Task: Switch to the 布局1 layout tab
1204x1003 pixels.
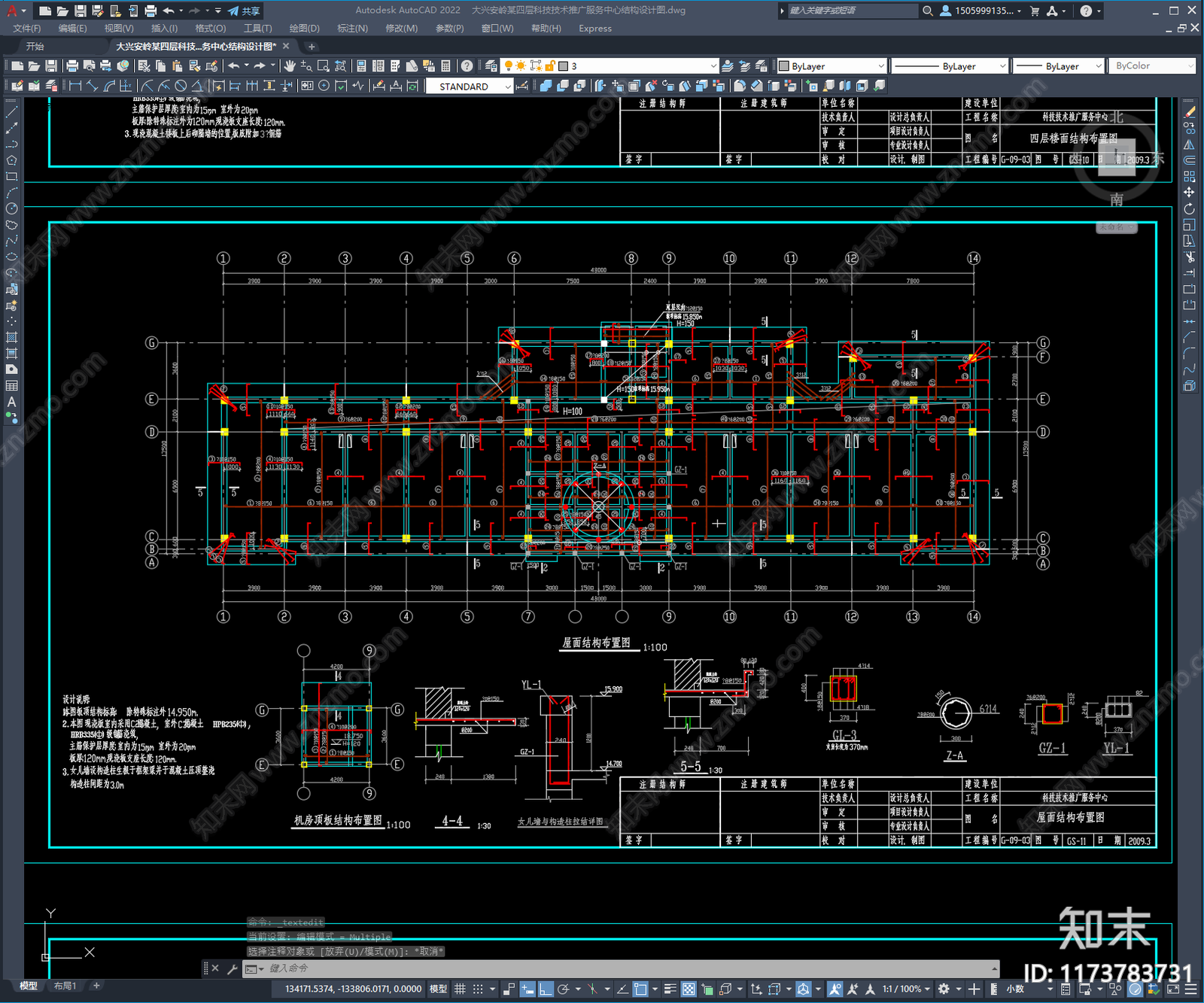Action: pyautogui.click(x=65, y=986)
